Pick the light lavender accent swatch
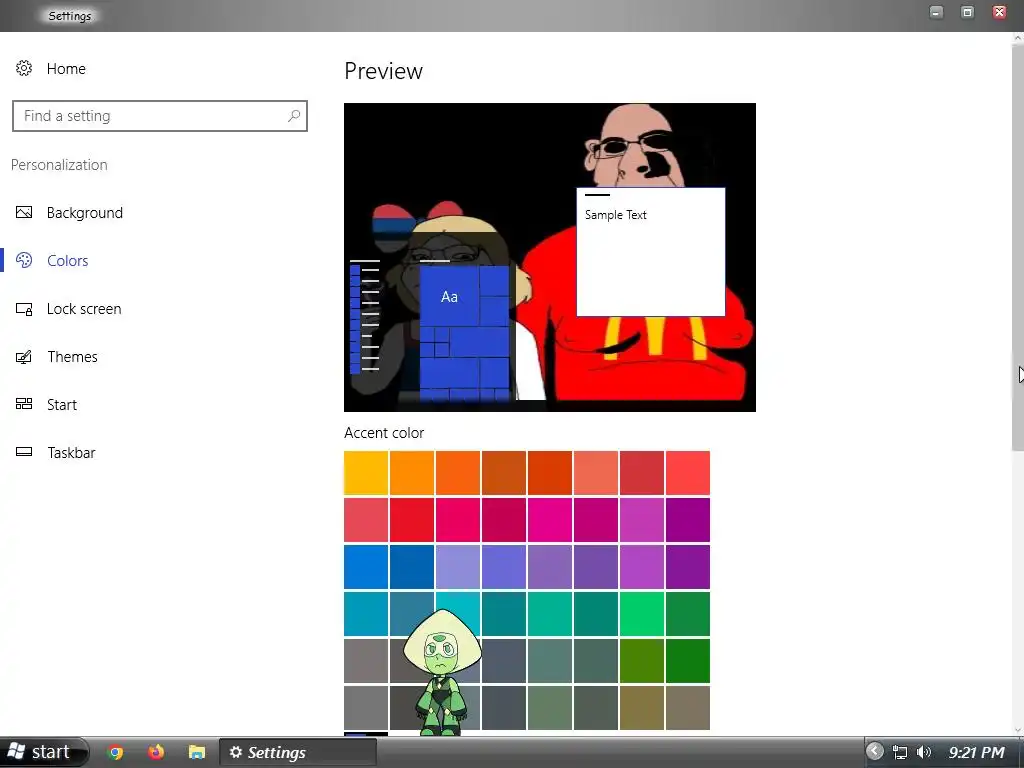The height and width of the screenshot is (768, 1024). (x=458, y=567)
